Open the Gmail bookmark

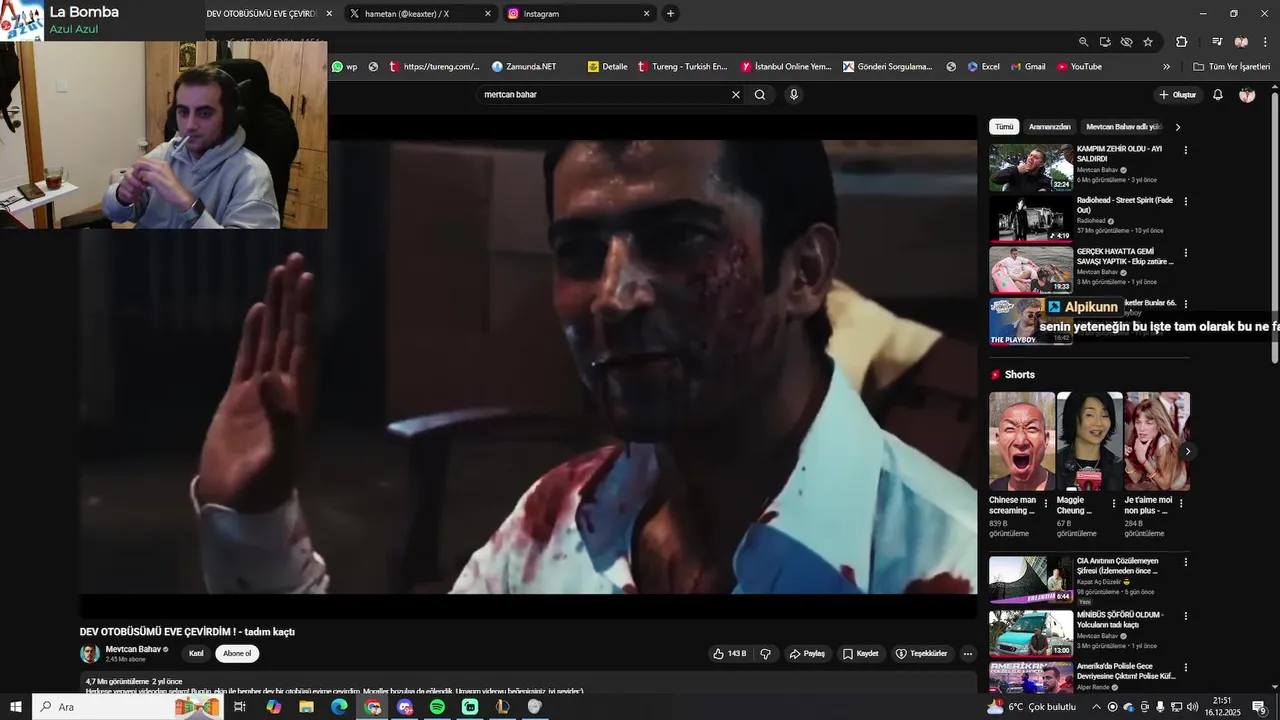[x=1027, y=67]
